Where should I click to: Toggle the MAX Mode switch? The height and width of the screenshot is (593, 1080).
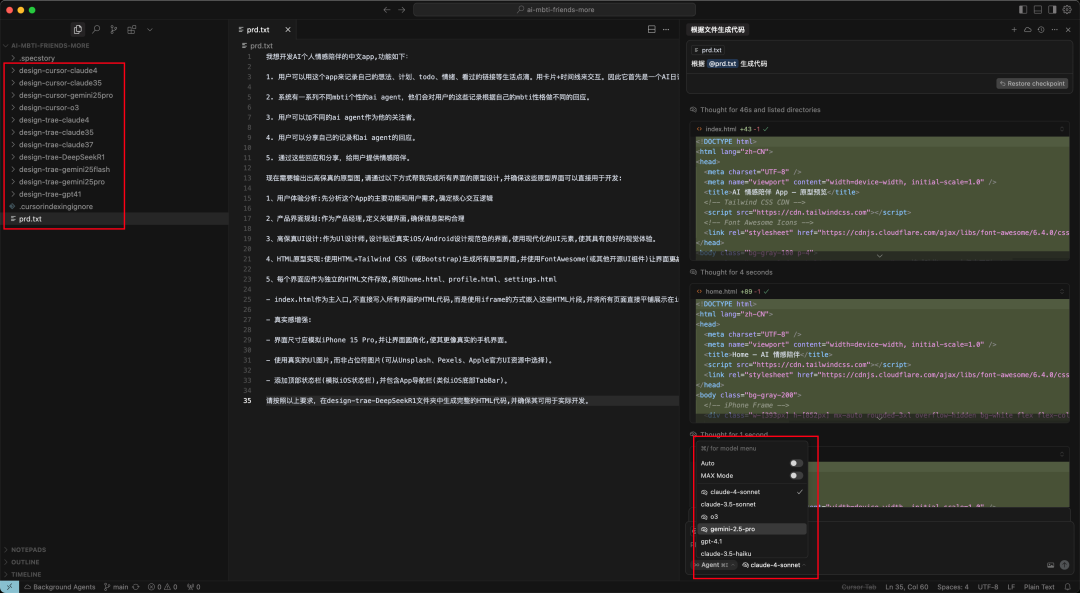tap(796, 476)
